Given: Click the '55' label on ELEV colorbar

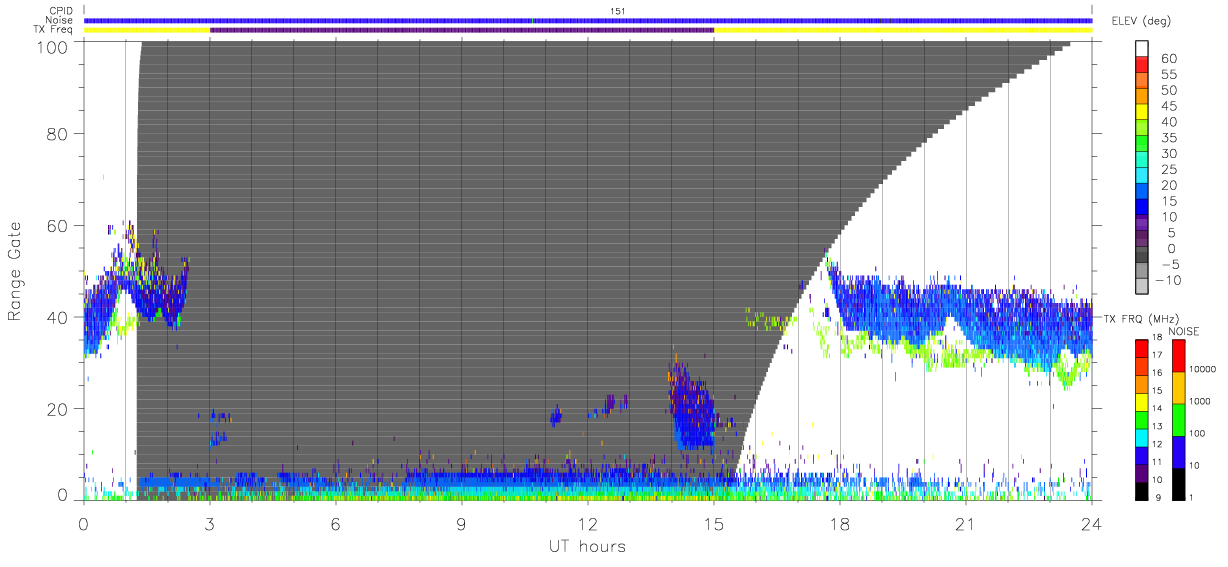Looking at the screenshot, I should [1171, 75].
